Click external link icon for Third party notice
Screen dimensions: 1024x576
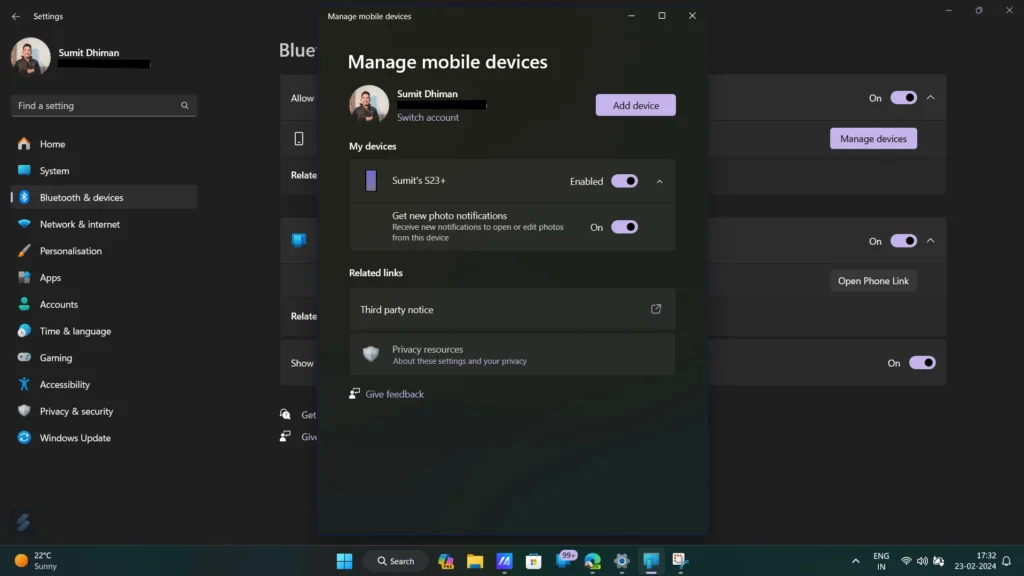(656, 309)
